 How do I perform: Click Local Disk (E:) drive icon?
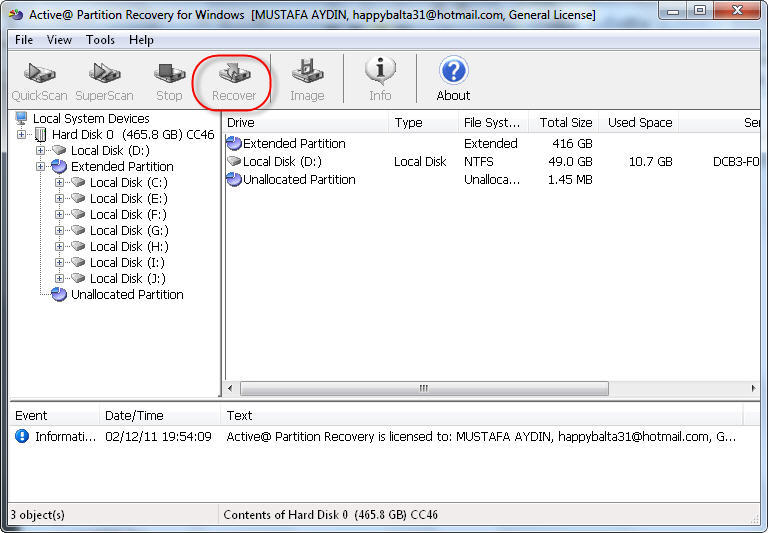pos(78,198)
